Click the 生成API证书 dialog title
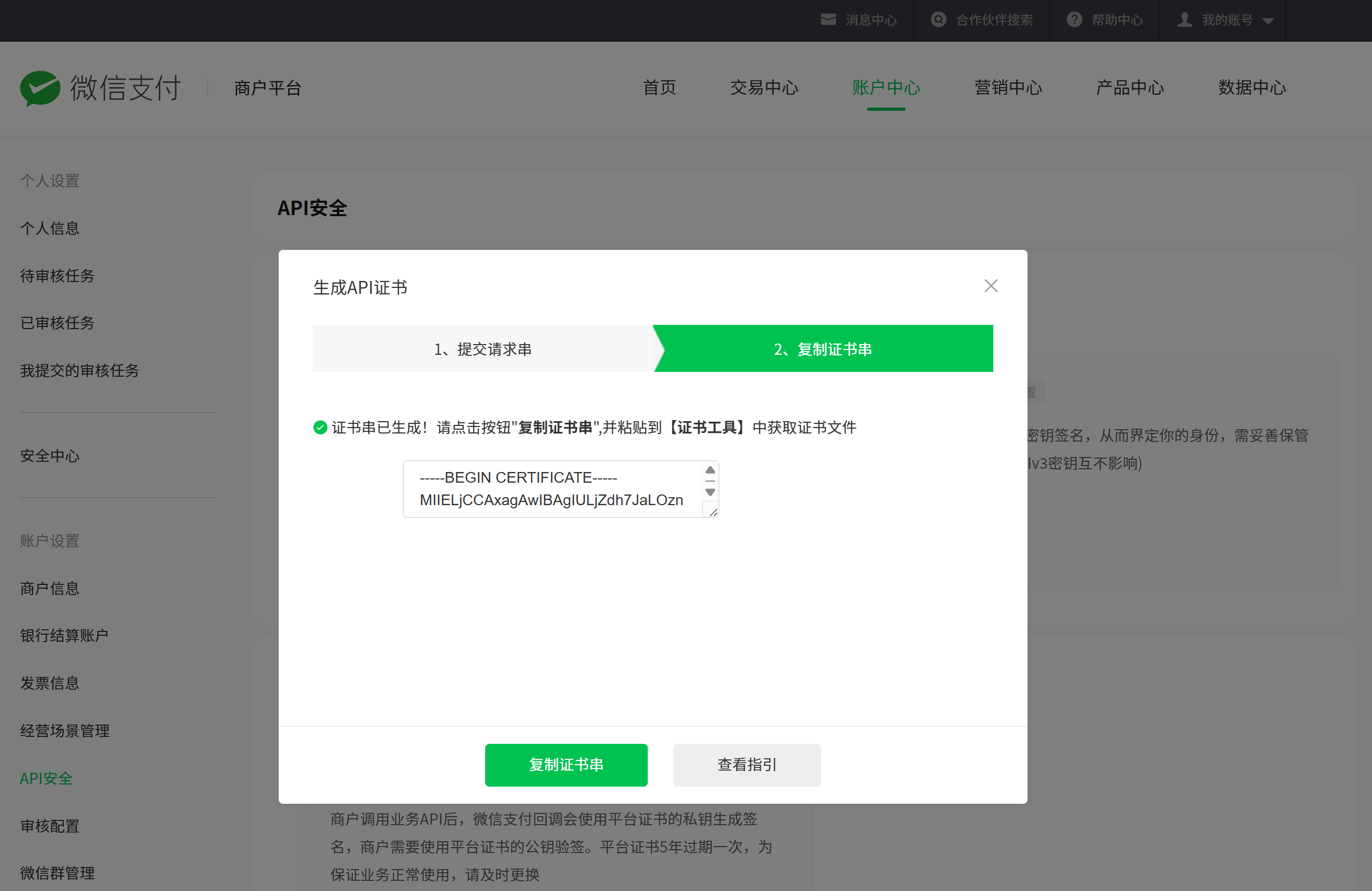The image size is (1372, 891). point(360,287)
